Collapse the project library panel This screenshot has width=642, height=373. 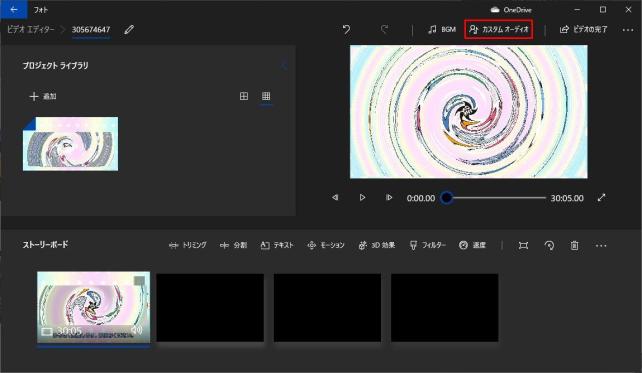(x=284, y=66)
